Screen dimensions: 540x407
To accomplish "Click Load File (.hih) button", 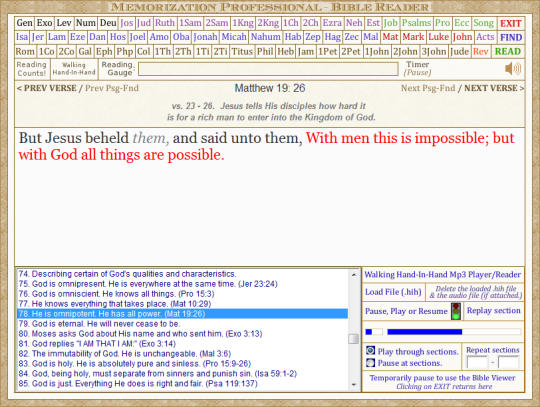I will click(393, 292).
